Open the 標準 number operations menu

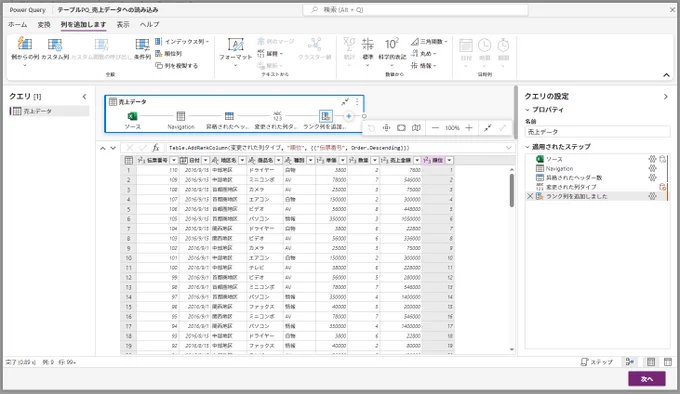pos(368,51)
